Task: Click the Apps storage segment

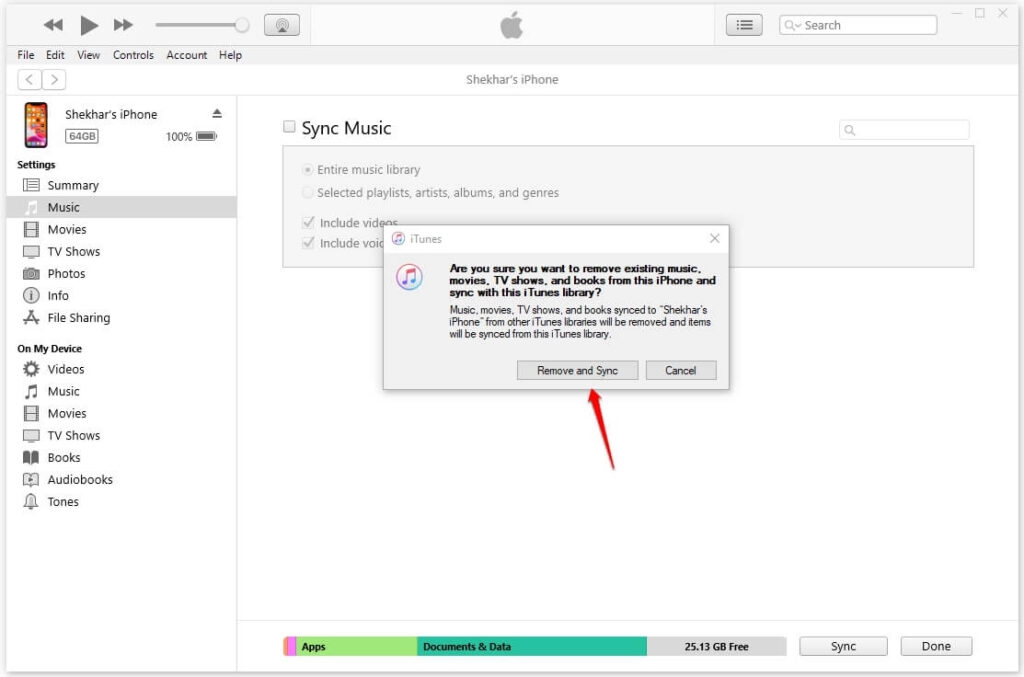Action: tap(357, 646)
